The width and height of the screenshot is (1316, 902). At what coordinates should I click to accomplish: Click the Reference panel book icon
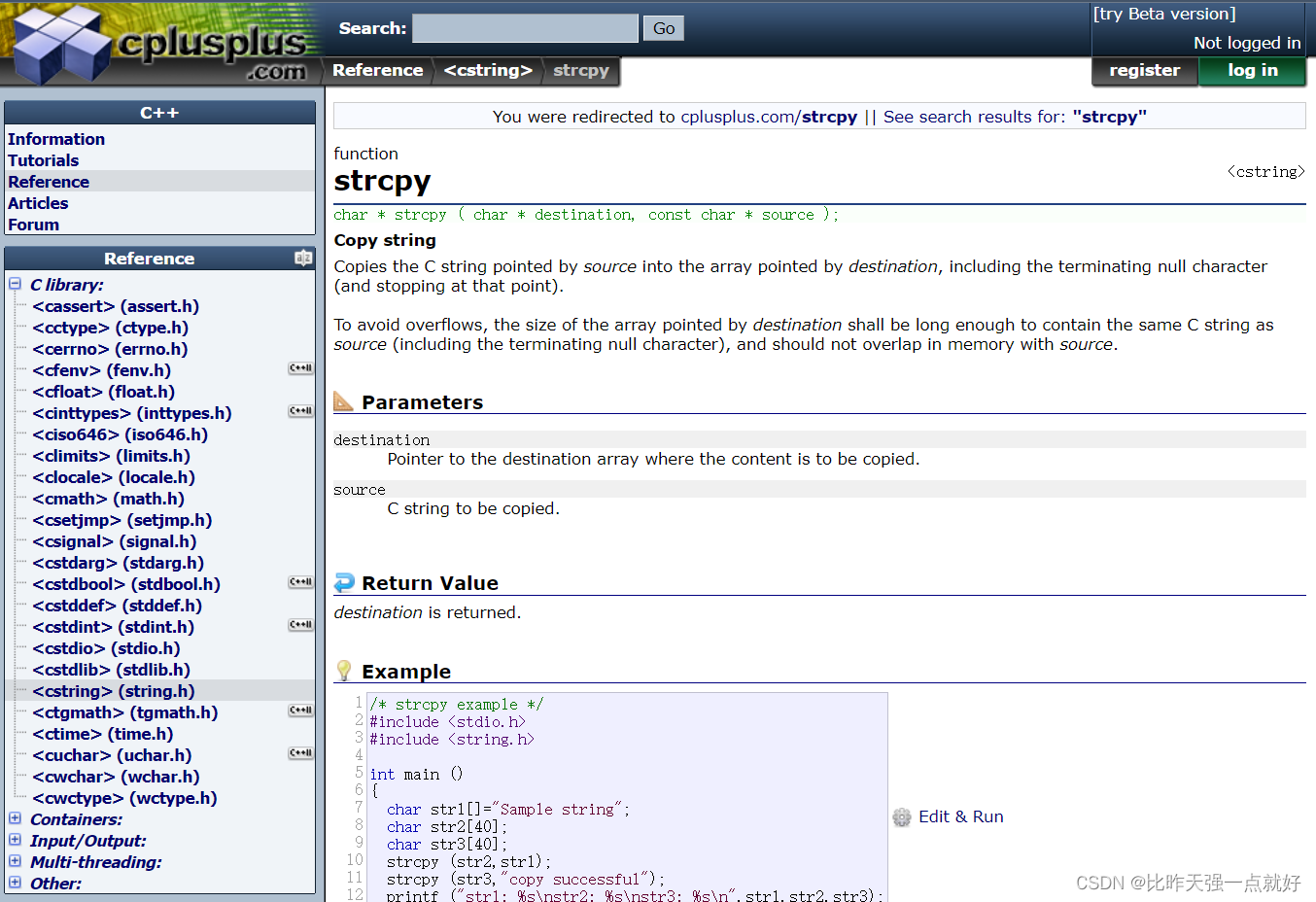(303, 258)
